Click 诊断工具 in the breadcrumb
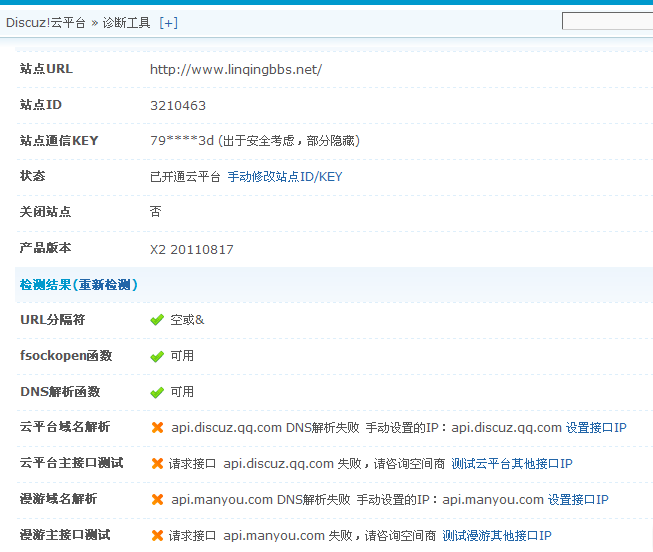The width and height of the screenshot is (653, 552). [127, 22]
